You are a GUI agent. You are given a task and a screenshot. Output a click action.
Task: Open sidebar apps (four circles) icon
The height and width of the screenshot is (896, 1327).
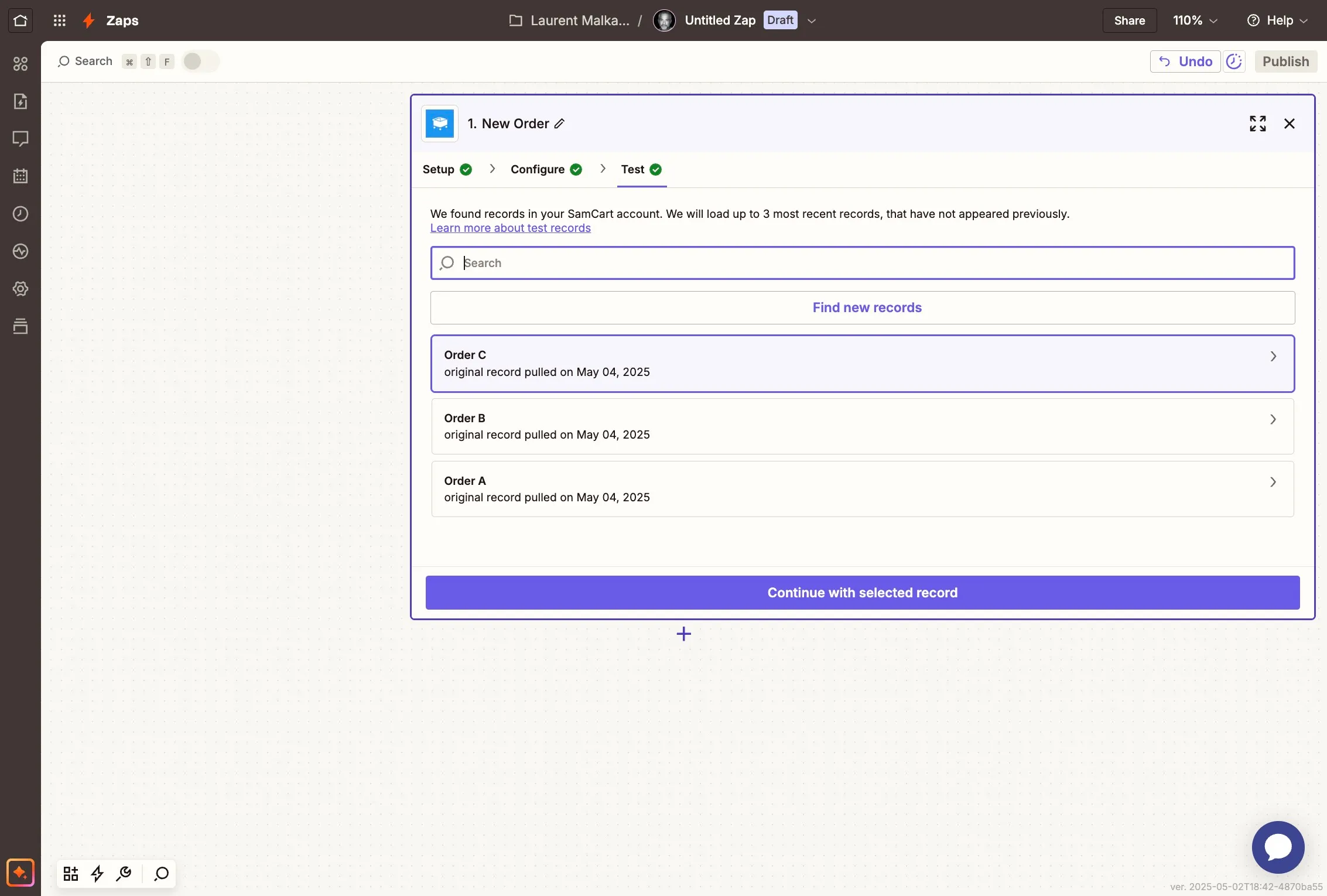pos(20,64)
